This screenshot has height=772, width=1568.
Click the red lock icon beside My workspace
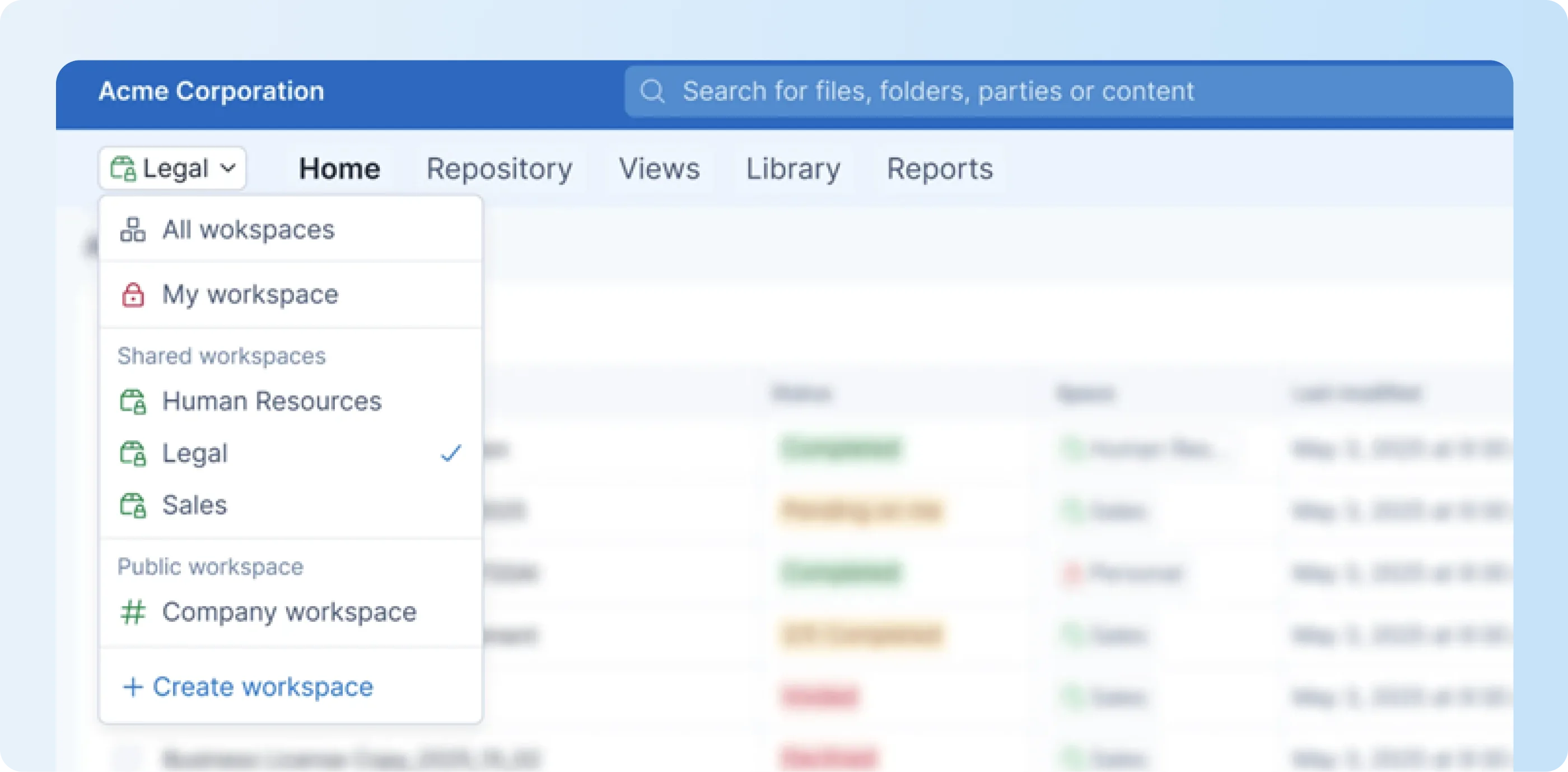click(133, 295)
